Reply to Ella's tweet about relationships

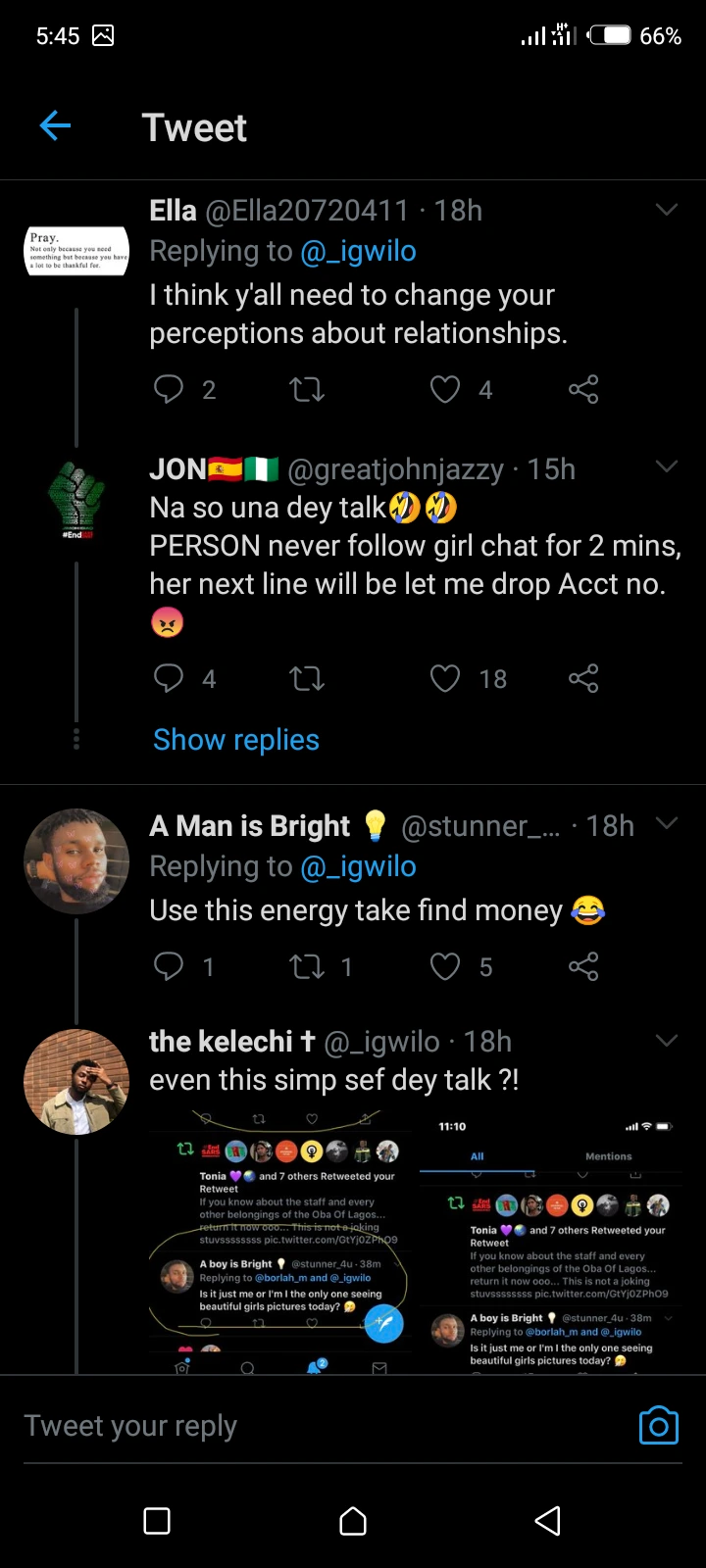(169, 390)
